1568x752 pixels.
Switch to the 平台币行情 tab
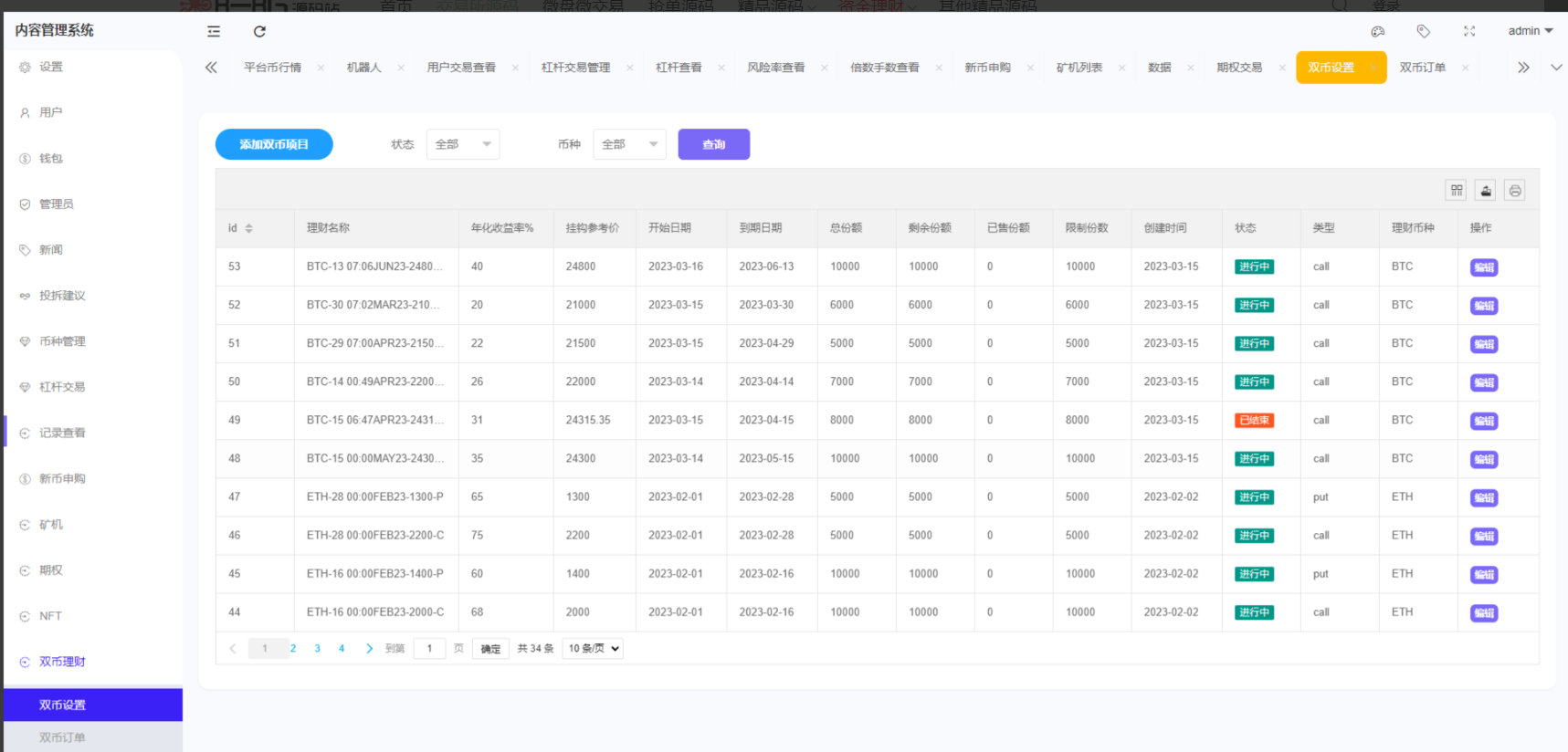(x=272, y=68)
